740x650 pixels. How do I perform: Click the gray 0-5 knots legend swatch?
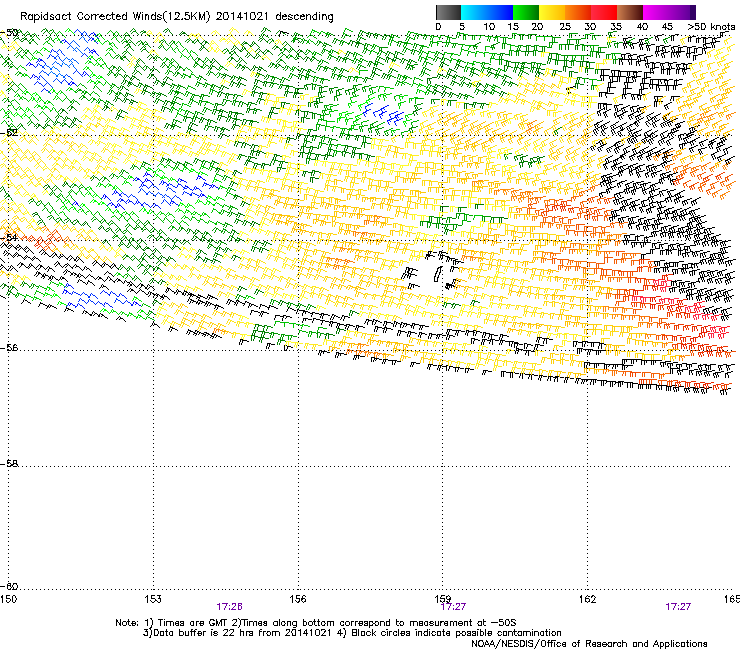(448, 12)
